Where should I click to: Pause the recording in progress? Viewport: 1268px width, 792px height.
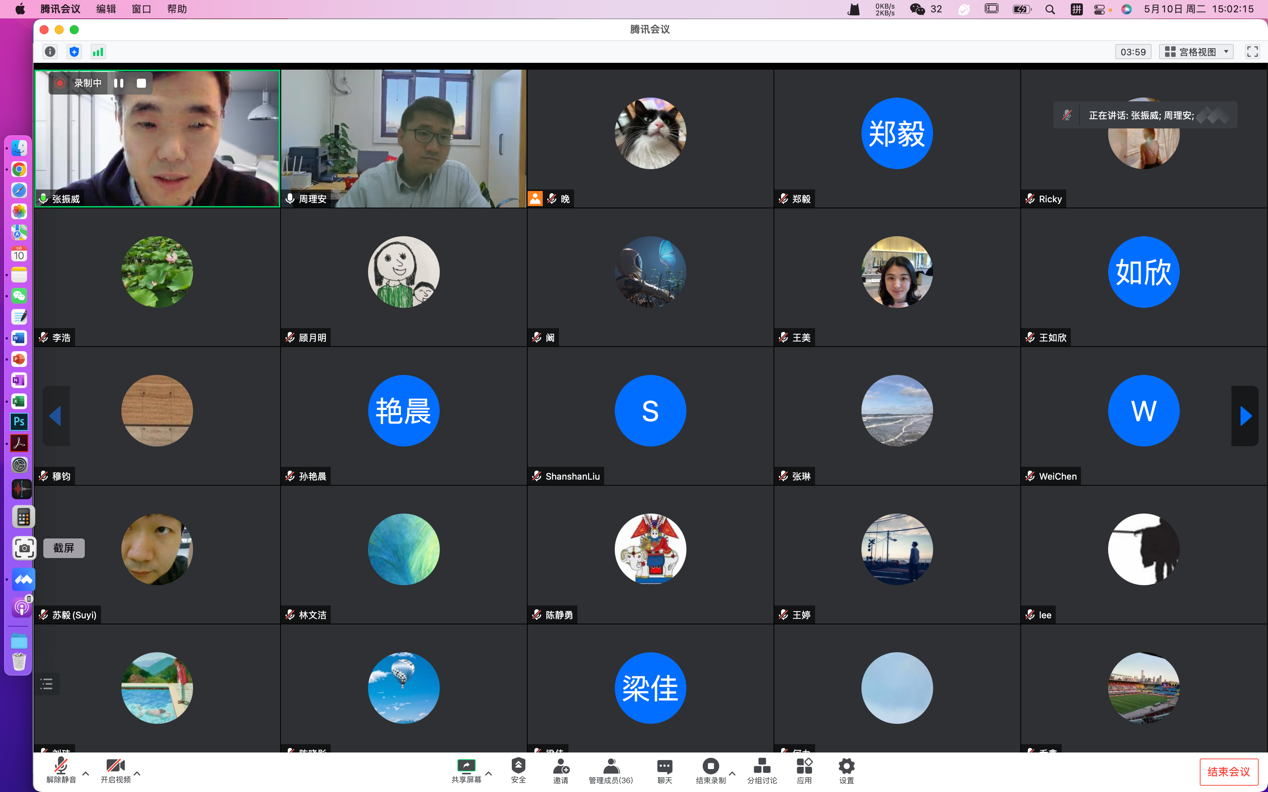tap(119, 83)
